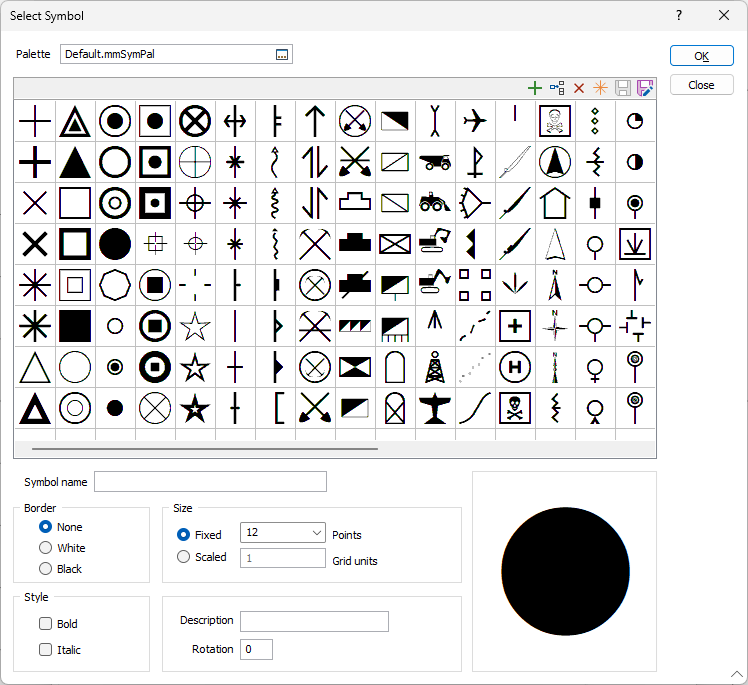
Task: Open the palette file browse button
Action: click(x=282, y=54)
